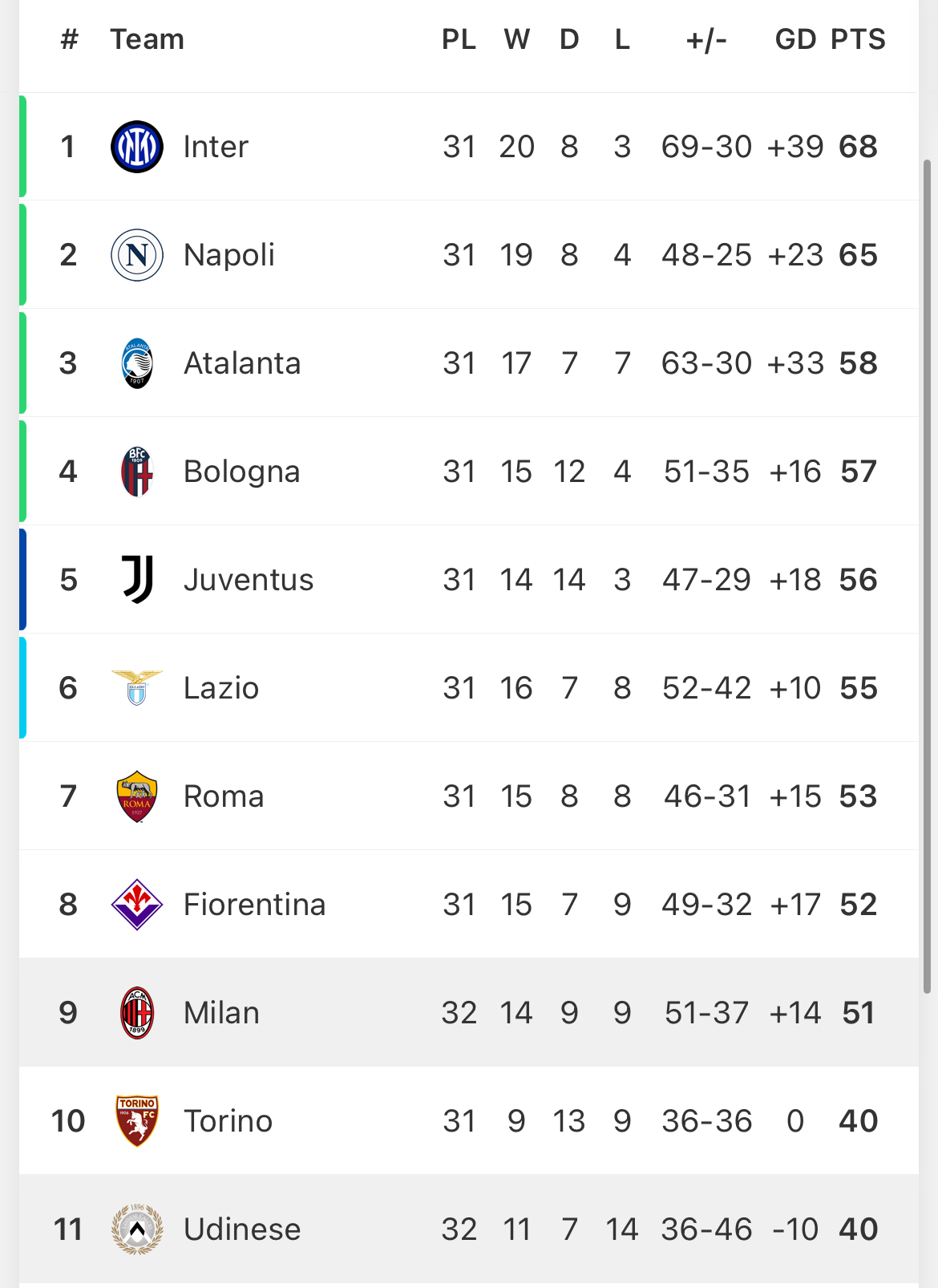This screenshot has height=1288, width=938.
Task: Tap the Torino bull crest
Action: coord(137,1121)
